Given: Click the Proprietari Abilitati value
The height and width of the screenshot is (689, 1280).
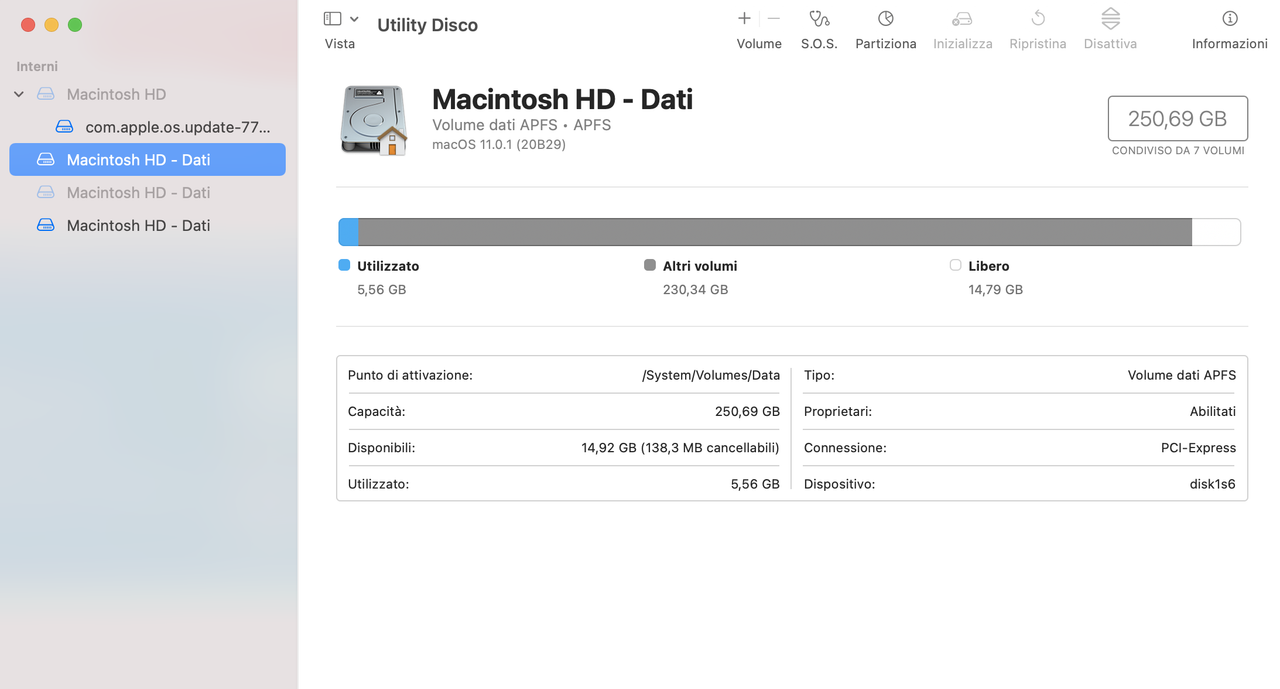Looking at the screenshot, I should pyautogui.click(x=1213, y=411).
